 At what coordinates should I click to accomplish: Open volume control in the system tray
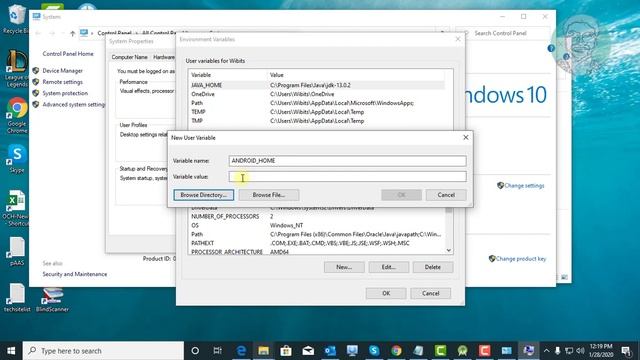click(580, 351)
